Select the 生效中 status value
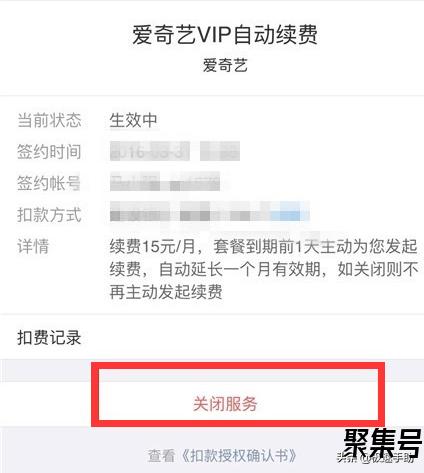 pyautogui.click(x=133, y=120)
